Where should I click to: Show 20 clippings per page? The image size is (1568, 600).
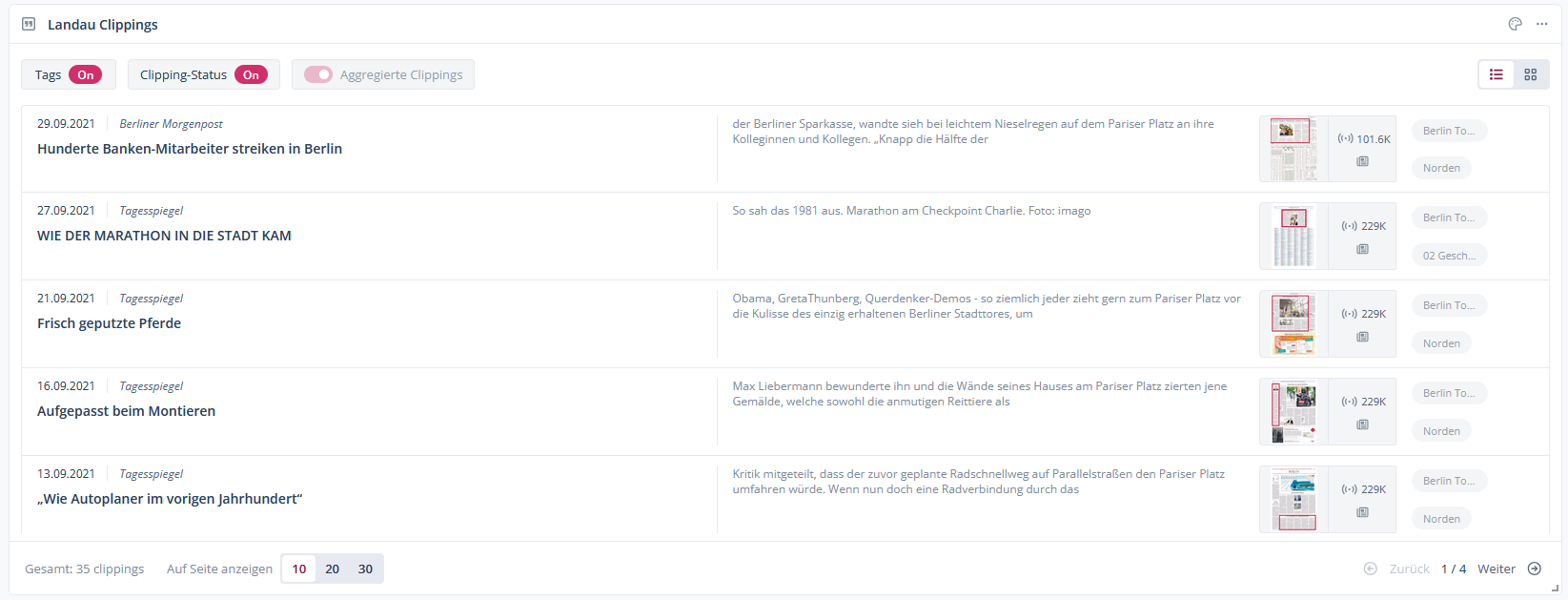tap(332, 569)
